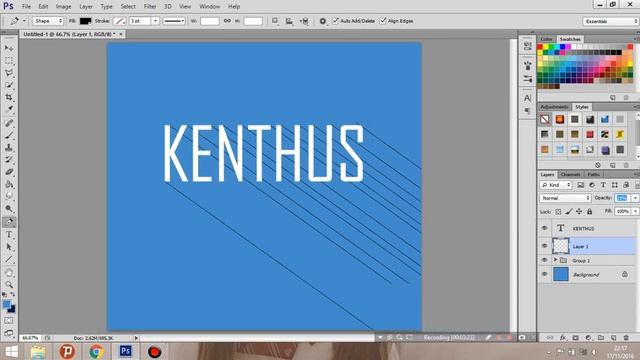The image size is (640, 360).
Task: Create new adjustment layer icon
Action: [588, 338]
